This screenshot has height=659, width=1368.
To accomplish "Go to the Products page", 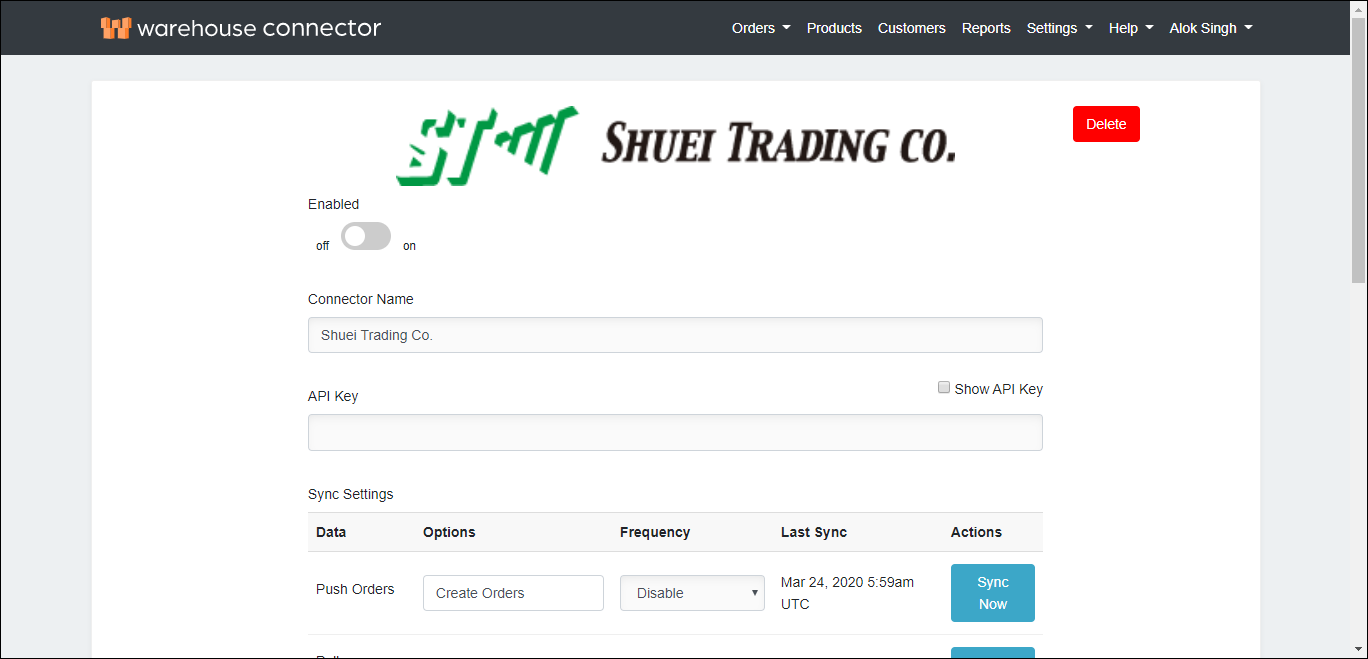I will pyautogui.click(x=834, y=28).
